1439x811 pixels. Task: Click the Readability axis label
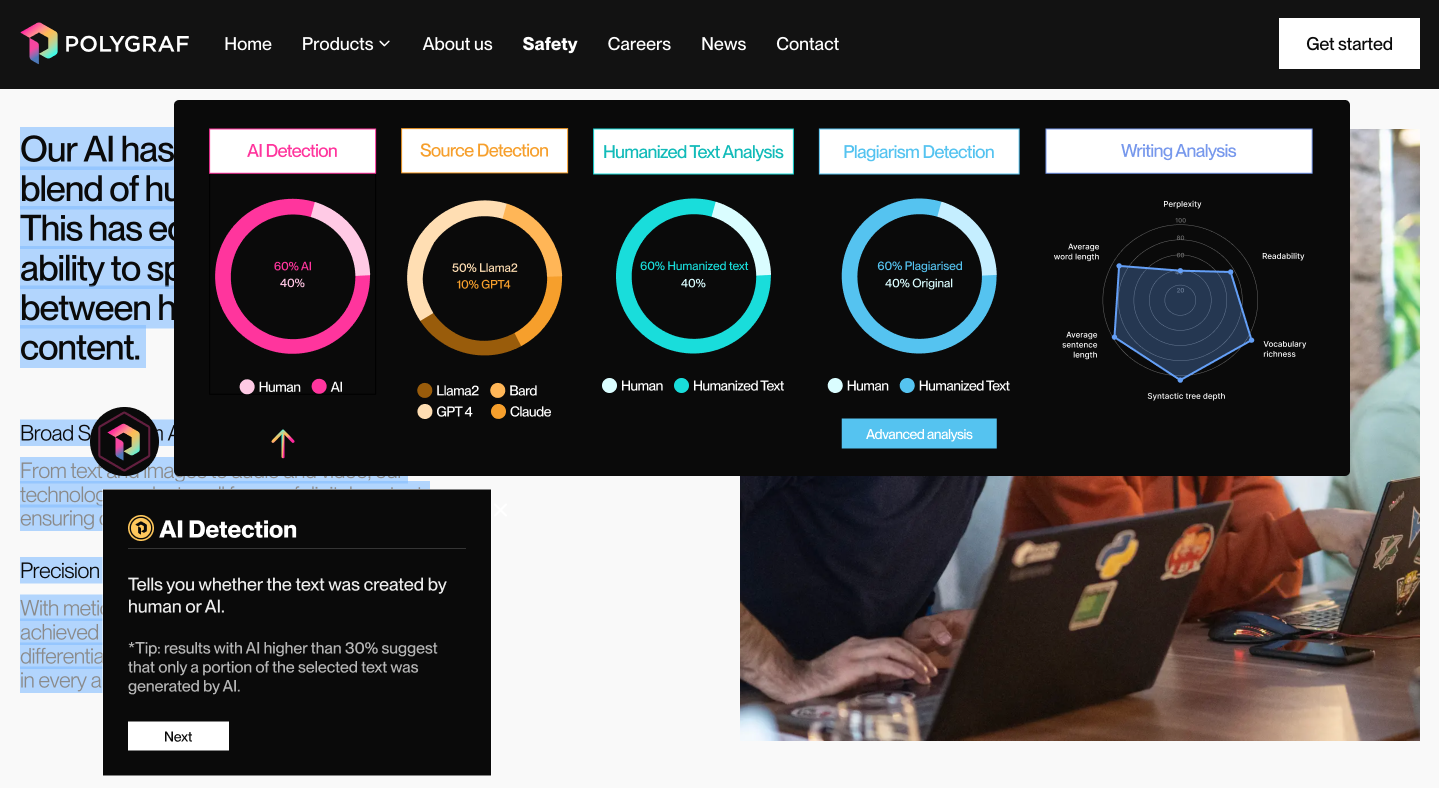pos(1283,256)
